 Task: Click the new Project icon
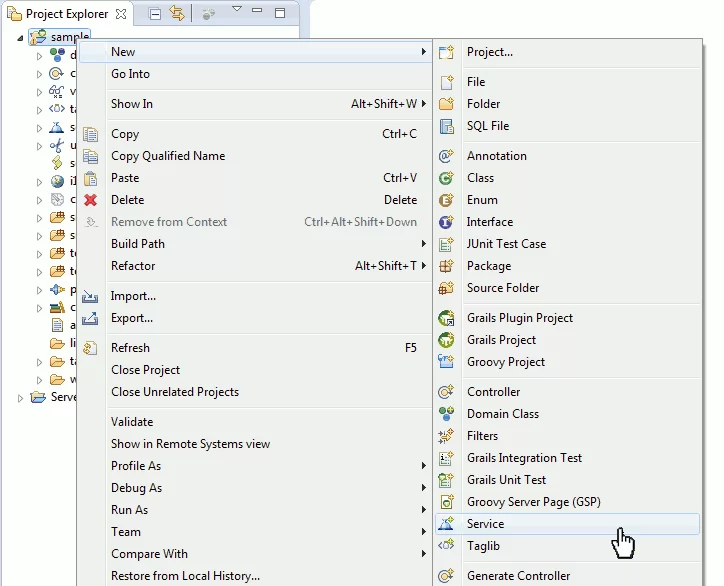click(446, 52)
